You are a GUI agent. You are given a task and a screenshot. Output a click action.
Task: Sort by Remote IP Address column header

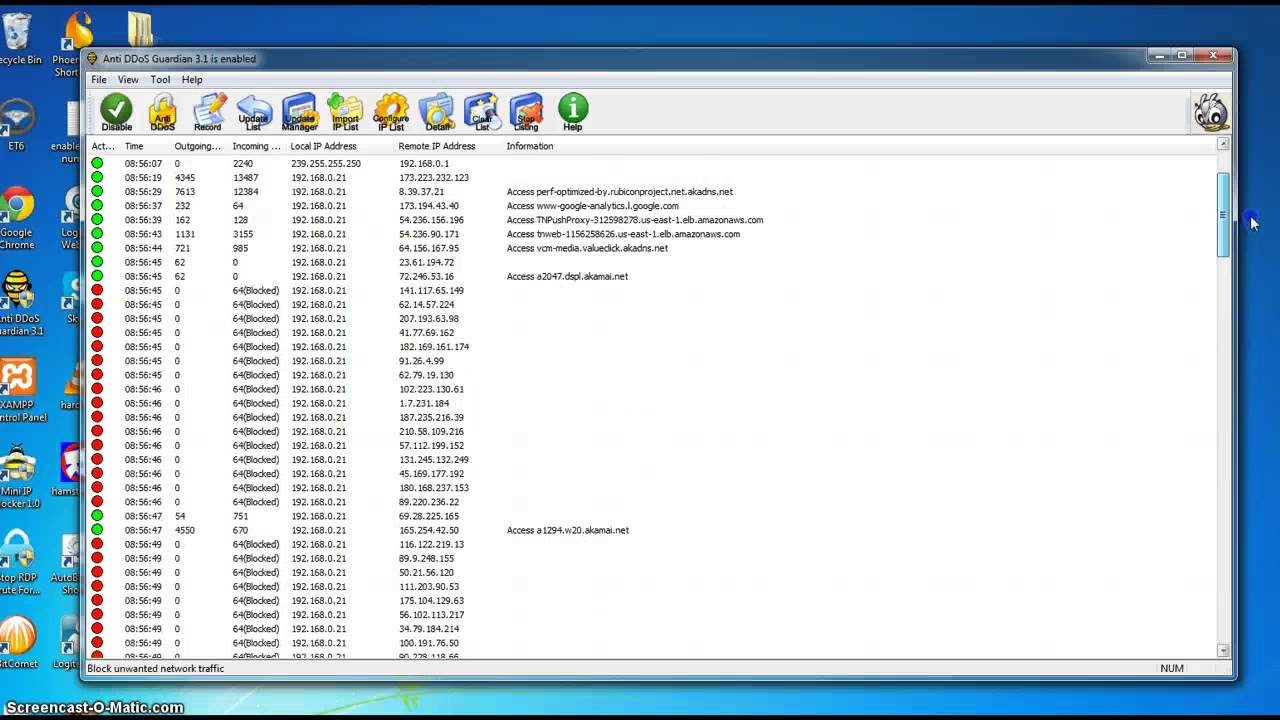click(x=448, y=146)
